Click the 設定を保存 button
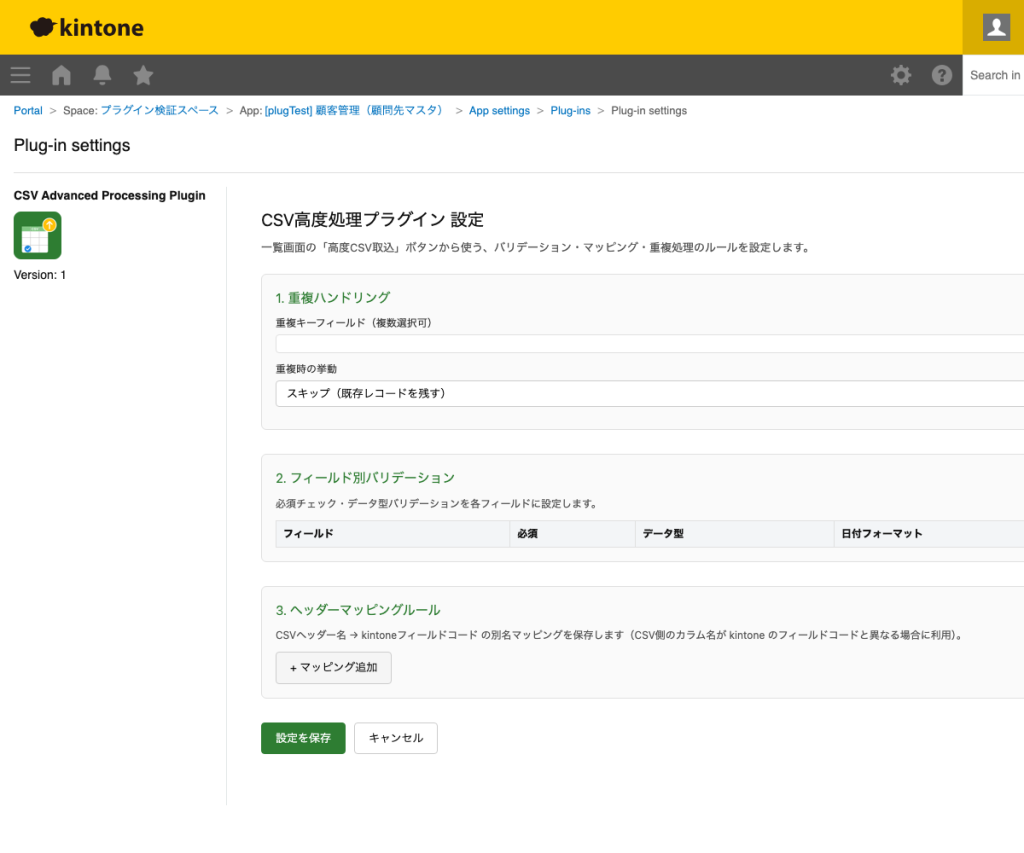Viewport: 1024px width, 853px height. click(302, 738)
